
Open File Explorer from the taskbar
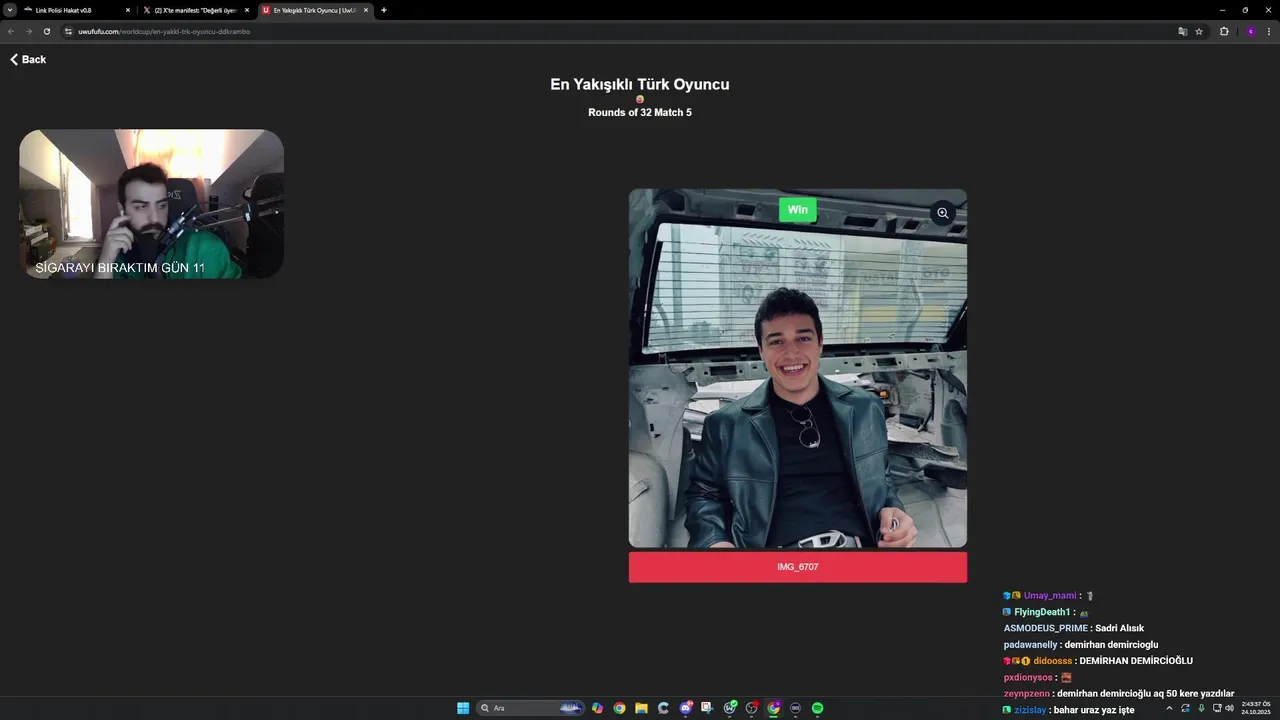click(x=641, y=708)
